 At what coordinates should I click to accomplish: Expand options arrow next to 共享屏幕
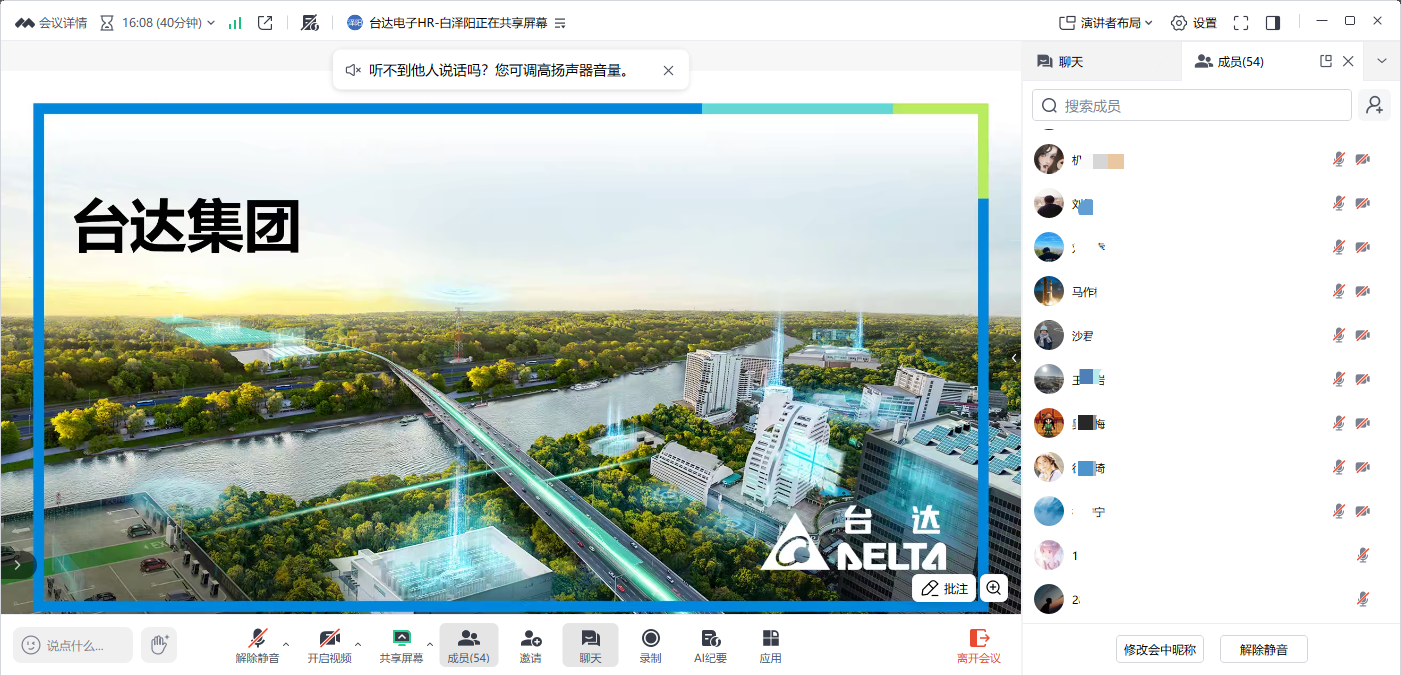coord(430,644)
